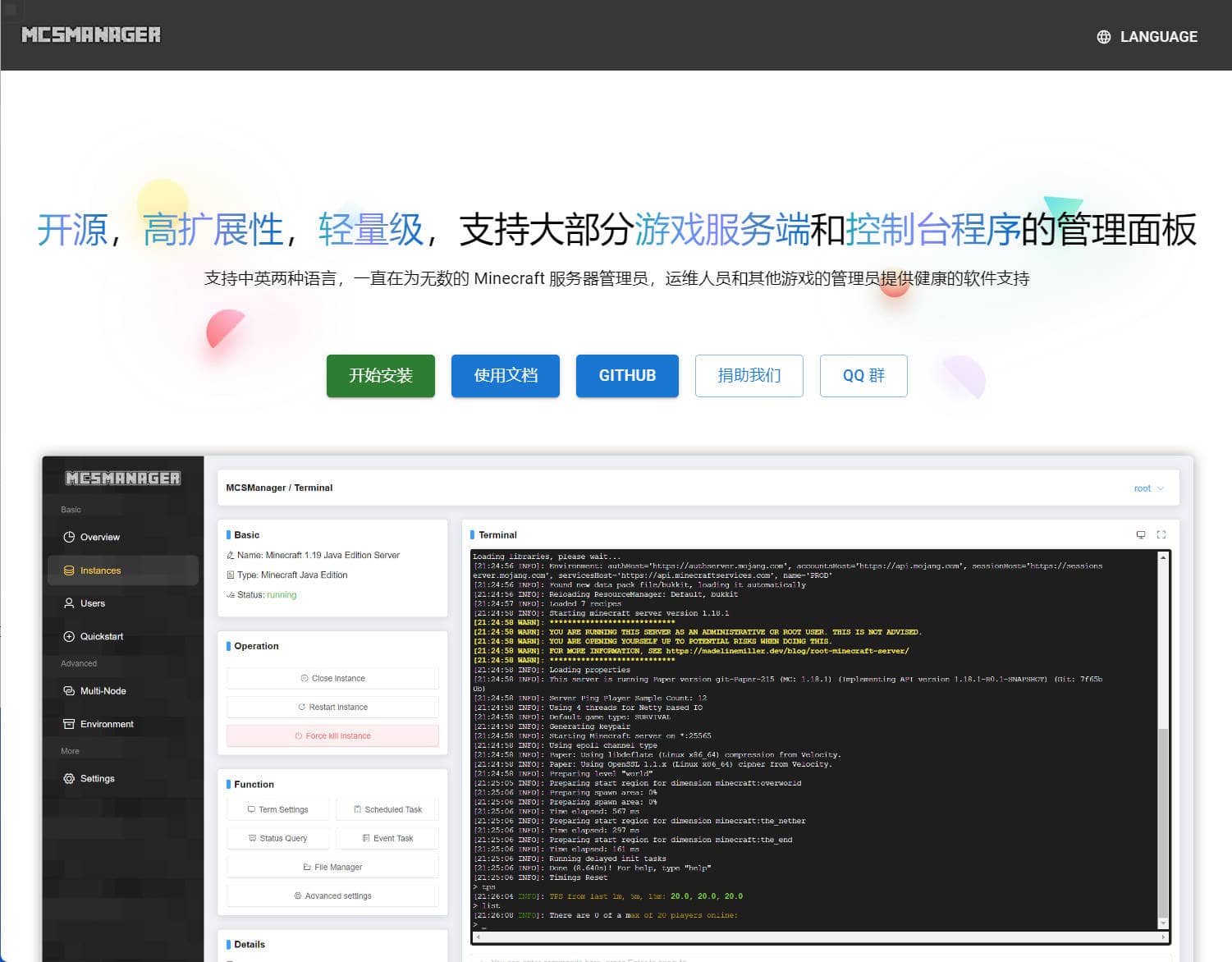This screenshot has height=962, width=1232.
Task: Click the TPS values 20.0, 20.0, 20.0
Action: 707,896
